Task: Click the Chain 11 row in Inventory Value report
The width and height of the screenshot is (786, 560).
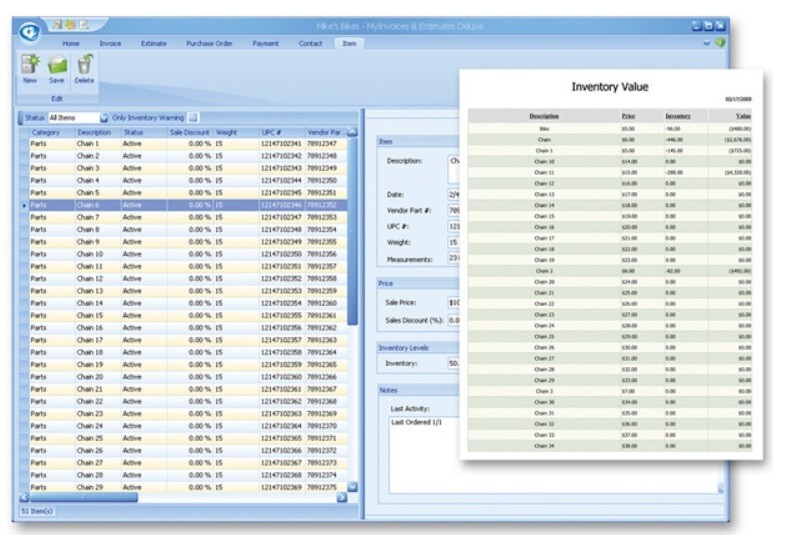Action: [x=610, y=172]
